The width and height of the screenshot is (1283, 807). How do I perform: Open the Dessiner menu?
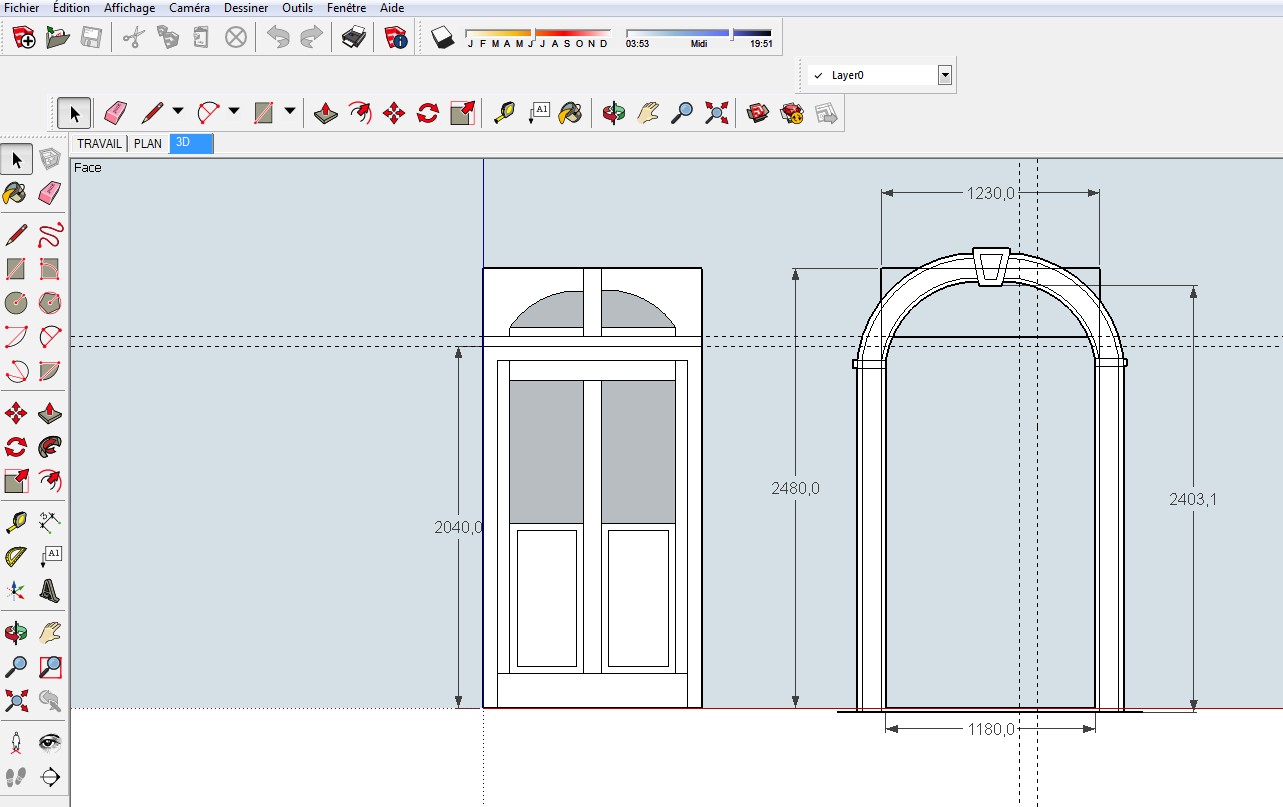pyautogui.click(x=246, y=8)
